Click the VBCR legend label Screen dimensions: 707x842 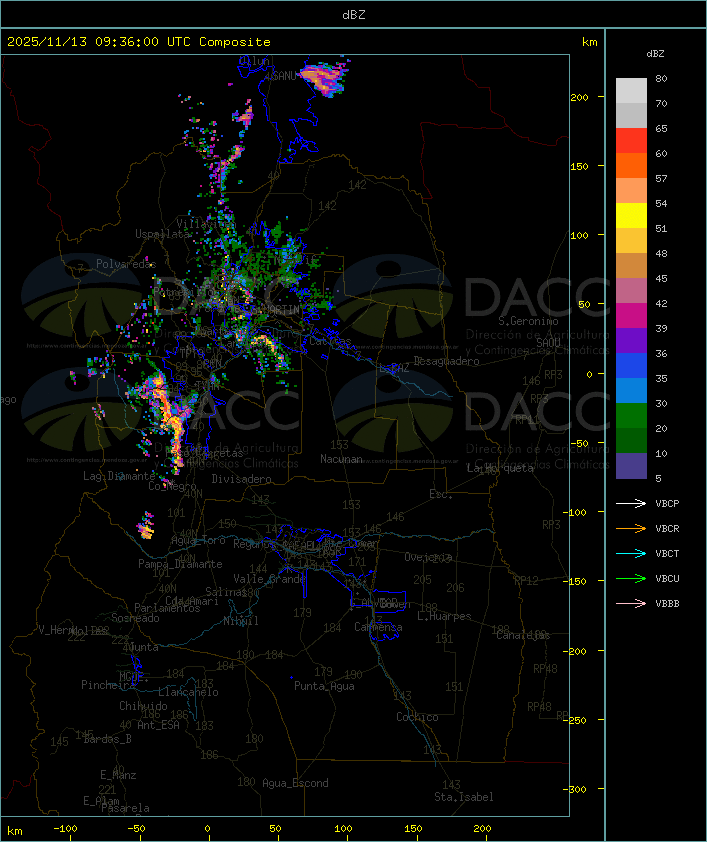(x=667, y=528)
